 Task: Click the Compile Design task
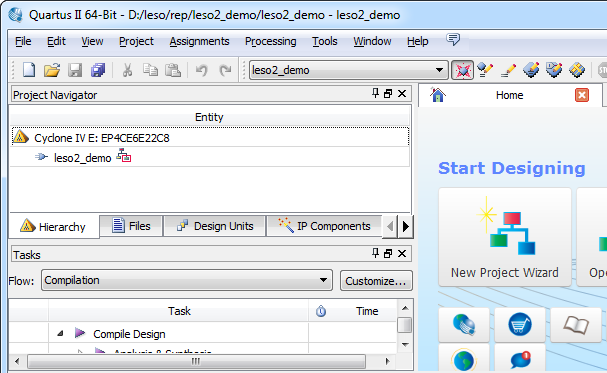[129, 334]
